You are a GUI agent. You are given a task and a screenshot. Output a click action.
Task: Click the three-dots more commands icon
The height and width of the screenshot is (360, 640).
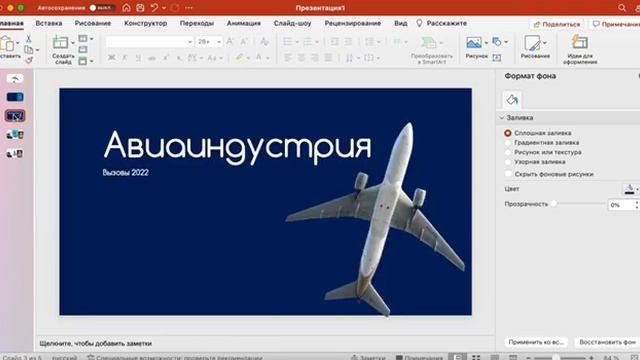189,8
